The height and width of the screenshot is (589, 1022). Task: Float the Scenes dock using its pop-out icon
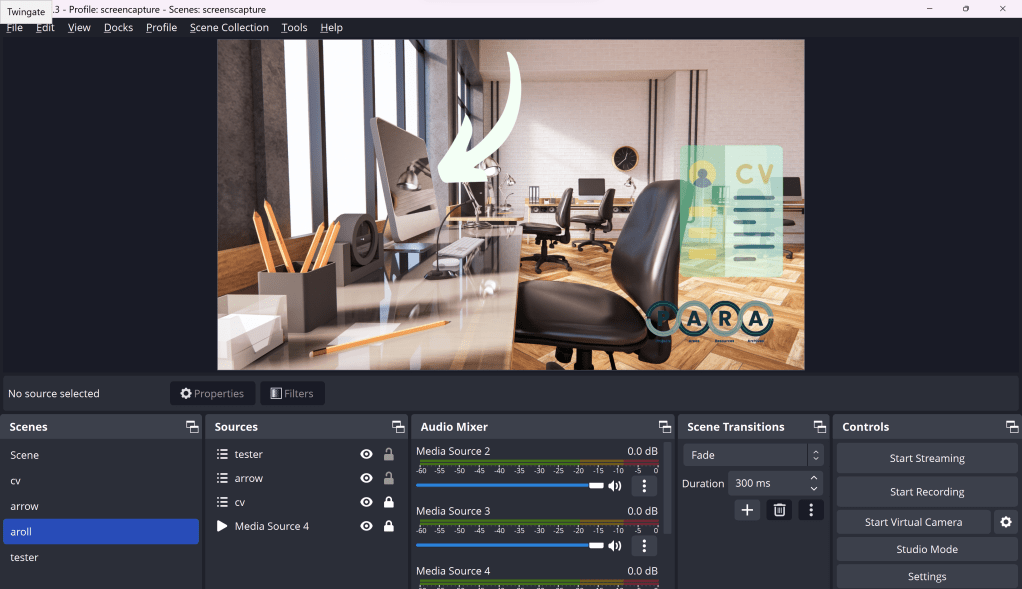tap(192, 427)
